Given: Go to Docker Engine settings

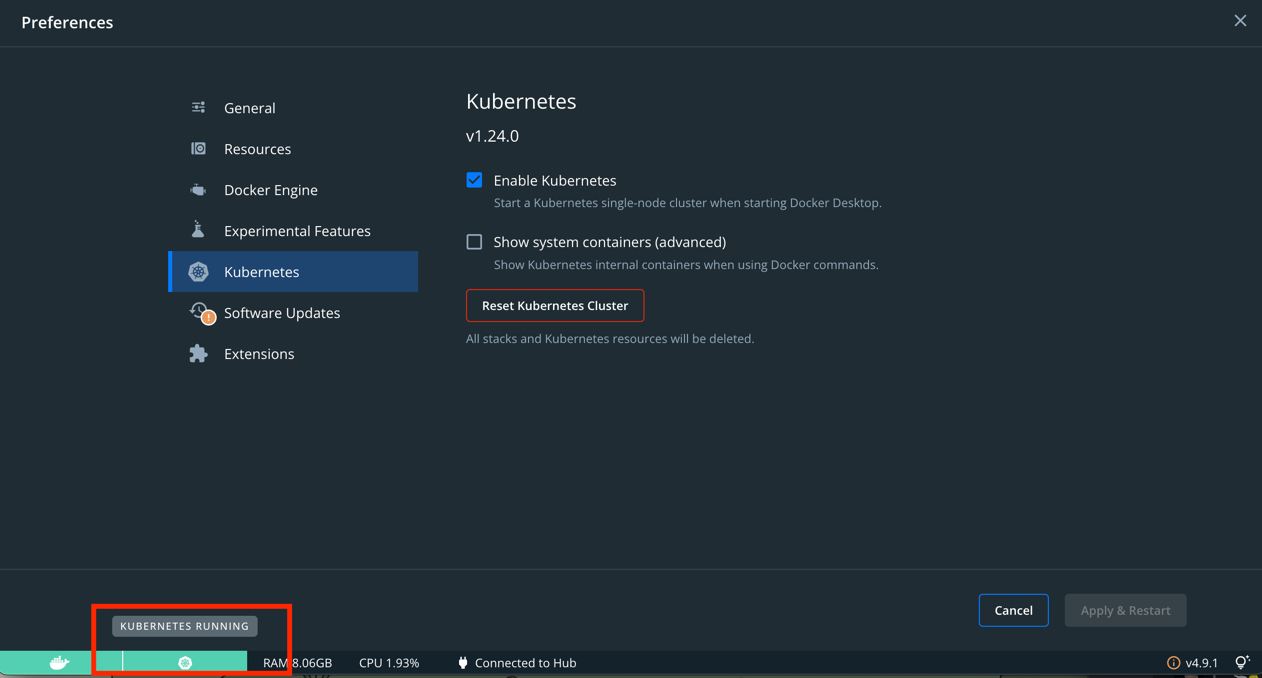Looking at the screenshot, I should click(x=293, y=189).
